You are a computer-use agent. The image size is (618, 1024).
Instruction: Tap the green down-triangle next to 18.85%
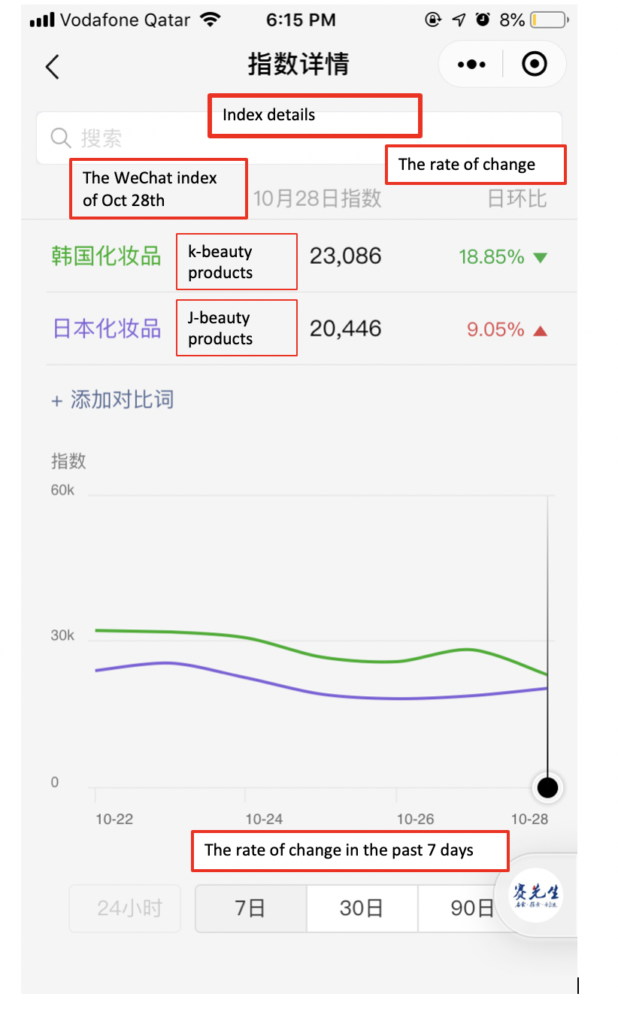click(538, 256)
